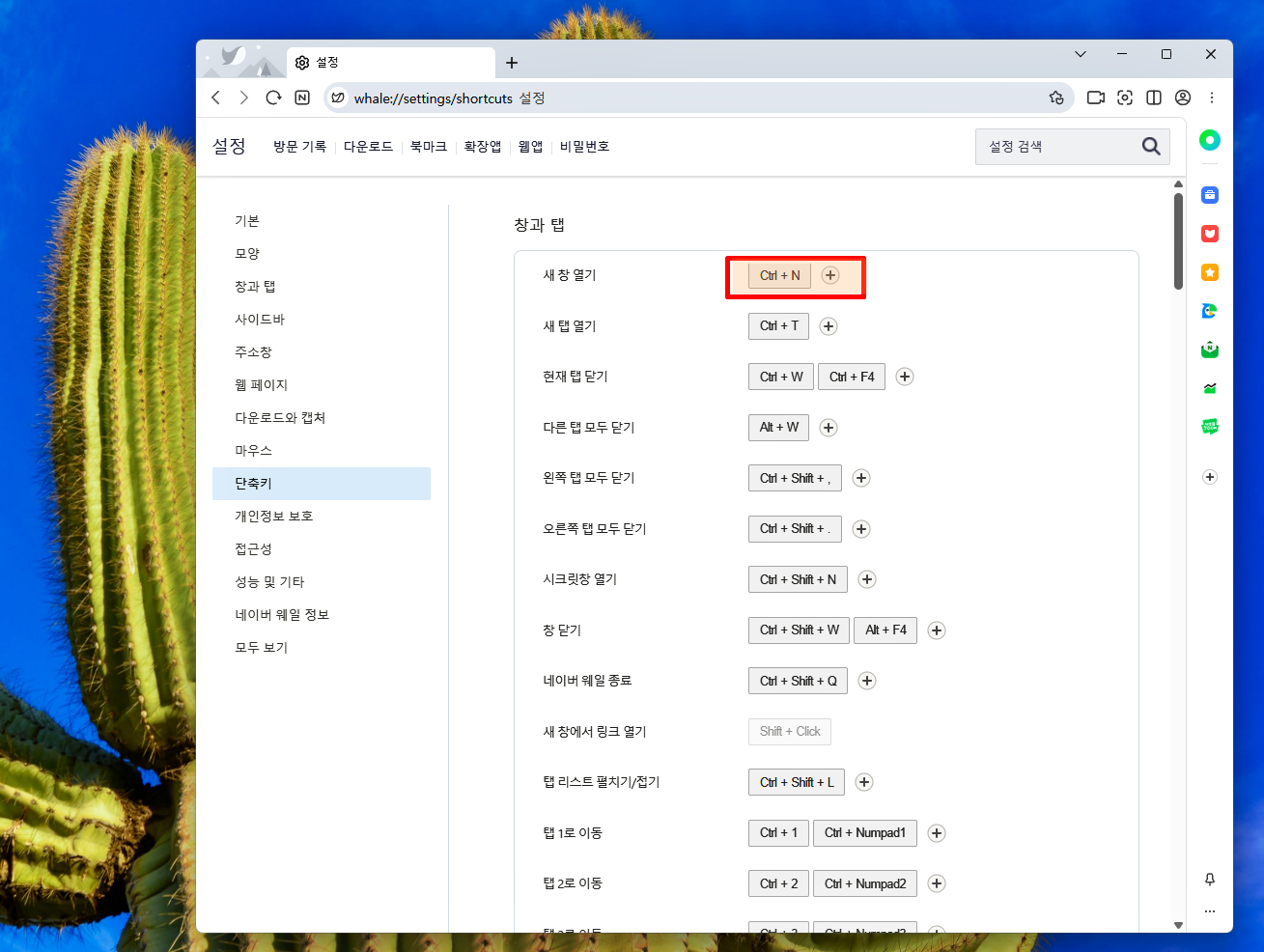Open 확장앱 in top menu
This screenshot has width=1264, height=952.
tap(483, 147)
